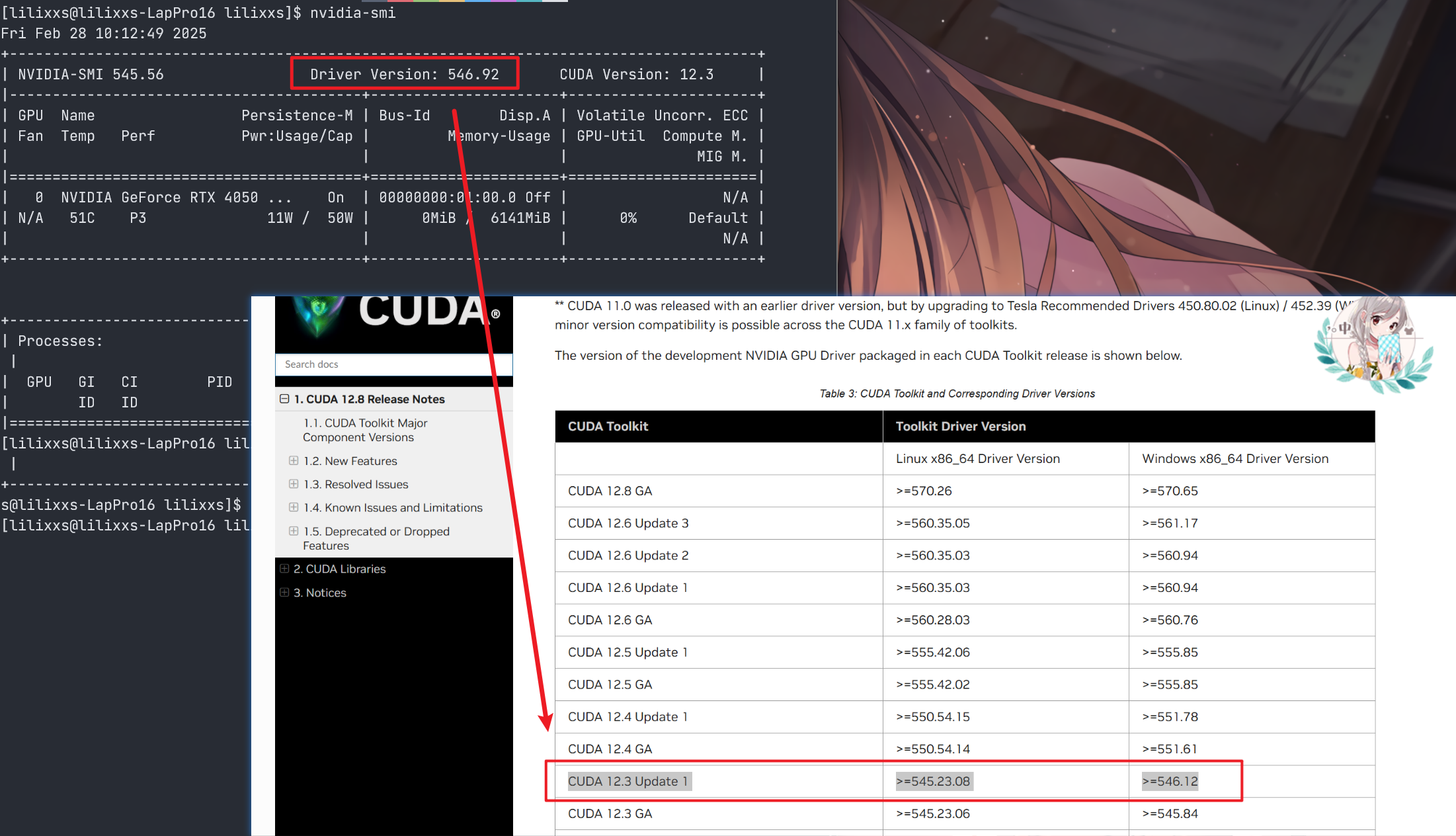Viewport: 1456px width, 836px height.
Task: Click the >=545.23.08 Linux driver cell
Action: (x=933, y=781)
